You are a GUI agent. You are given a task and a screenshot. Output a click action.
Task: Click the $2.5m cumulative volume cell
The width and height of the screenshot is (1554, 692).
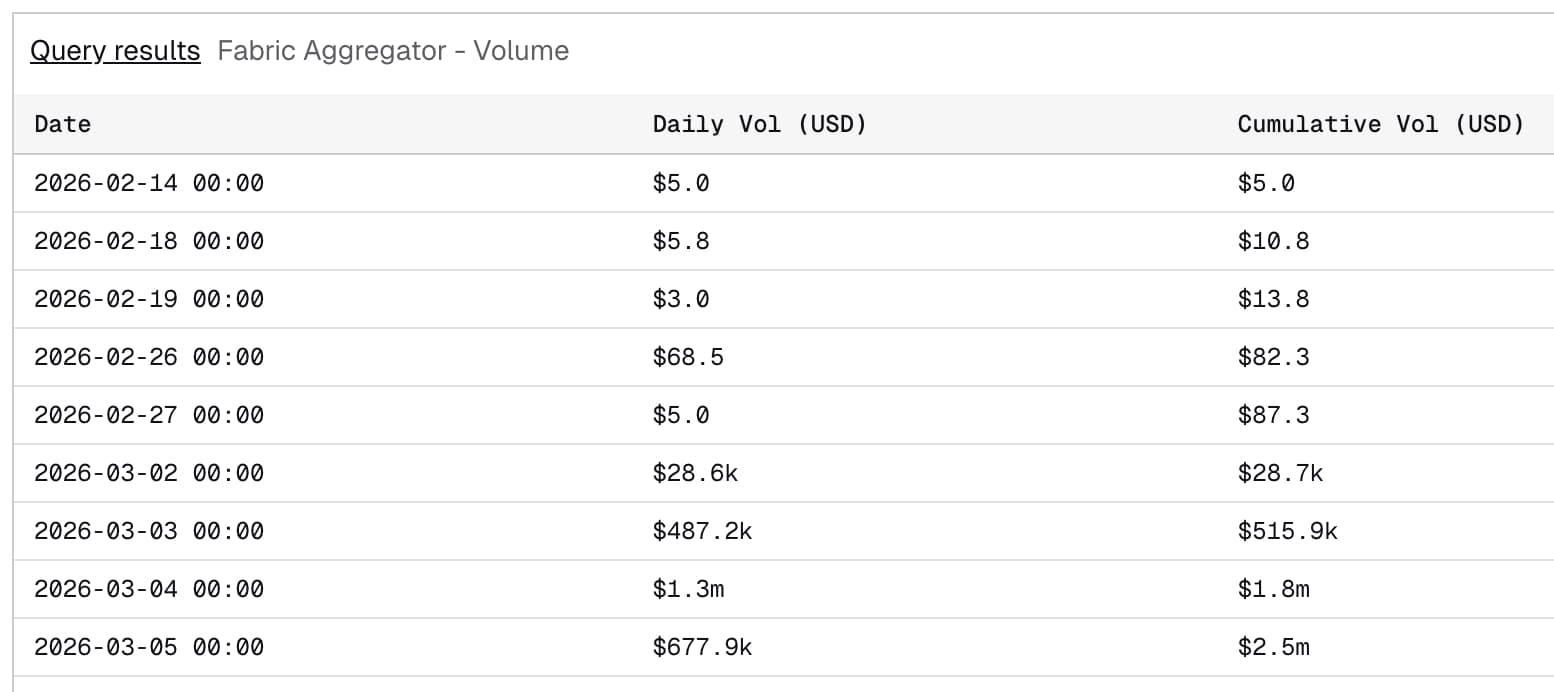pos(1273,647)
